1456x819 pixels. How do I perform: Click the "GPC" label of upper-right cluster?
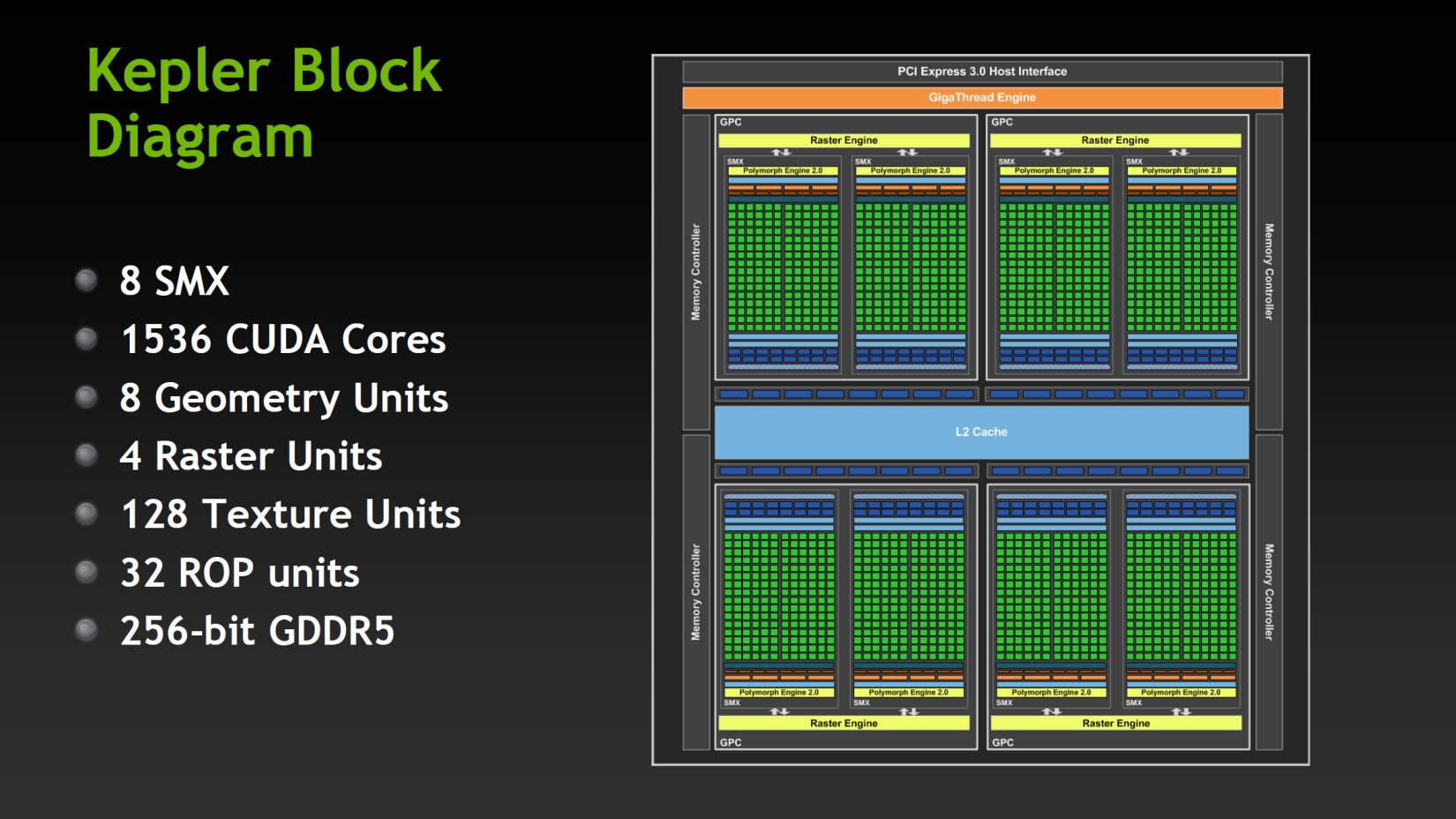pyautogui.click(x=1002, y=122)
